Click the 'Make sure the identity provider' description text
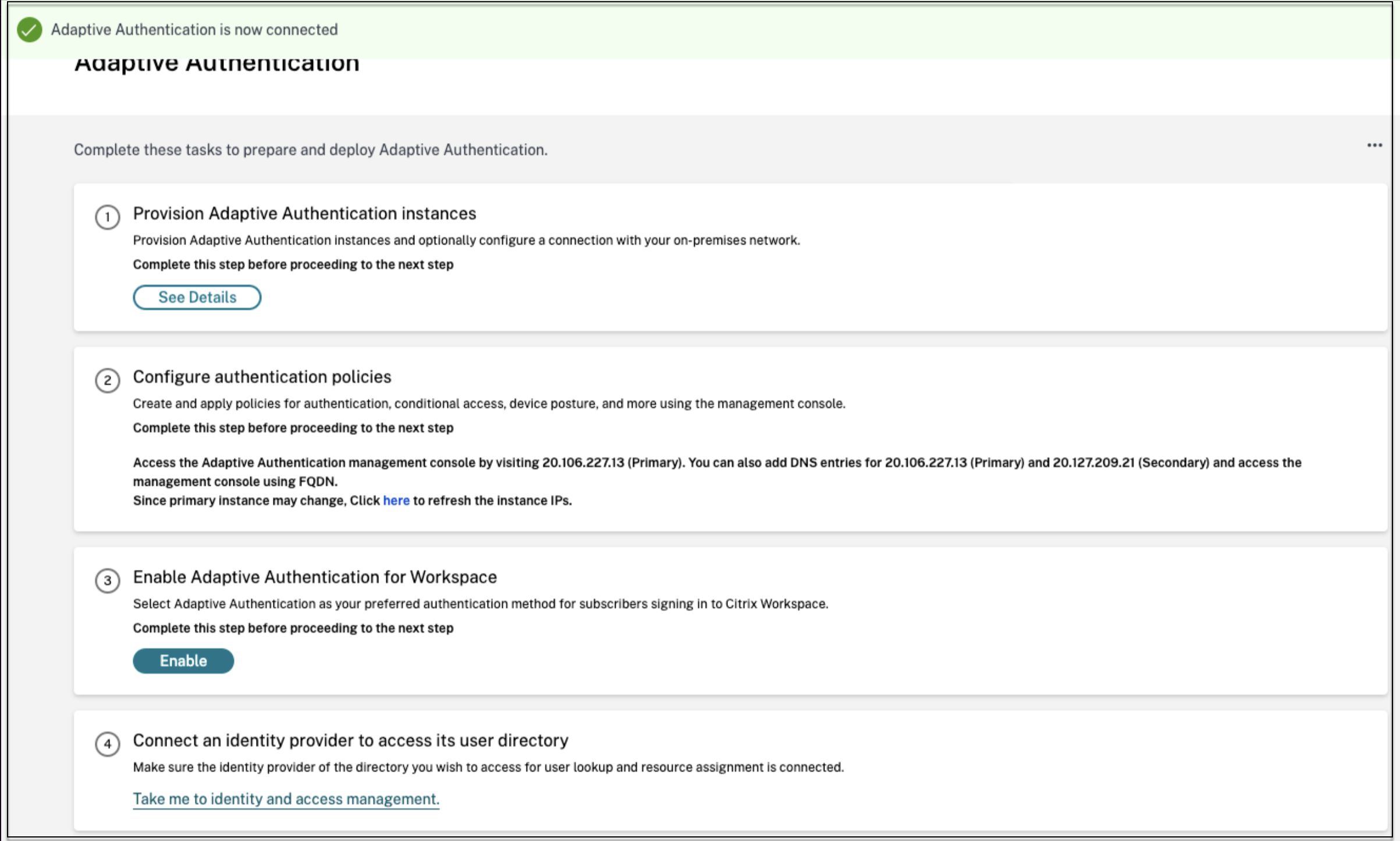Viewport: 1400px width, 841px height. [488, 767]
